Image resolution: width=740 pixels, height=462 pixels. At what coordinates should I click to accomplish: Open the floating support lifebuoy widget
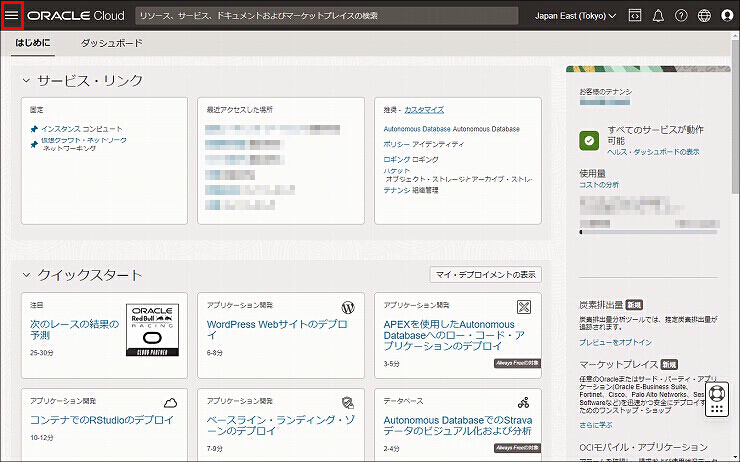pyautogui.click(x=717, y=399)
